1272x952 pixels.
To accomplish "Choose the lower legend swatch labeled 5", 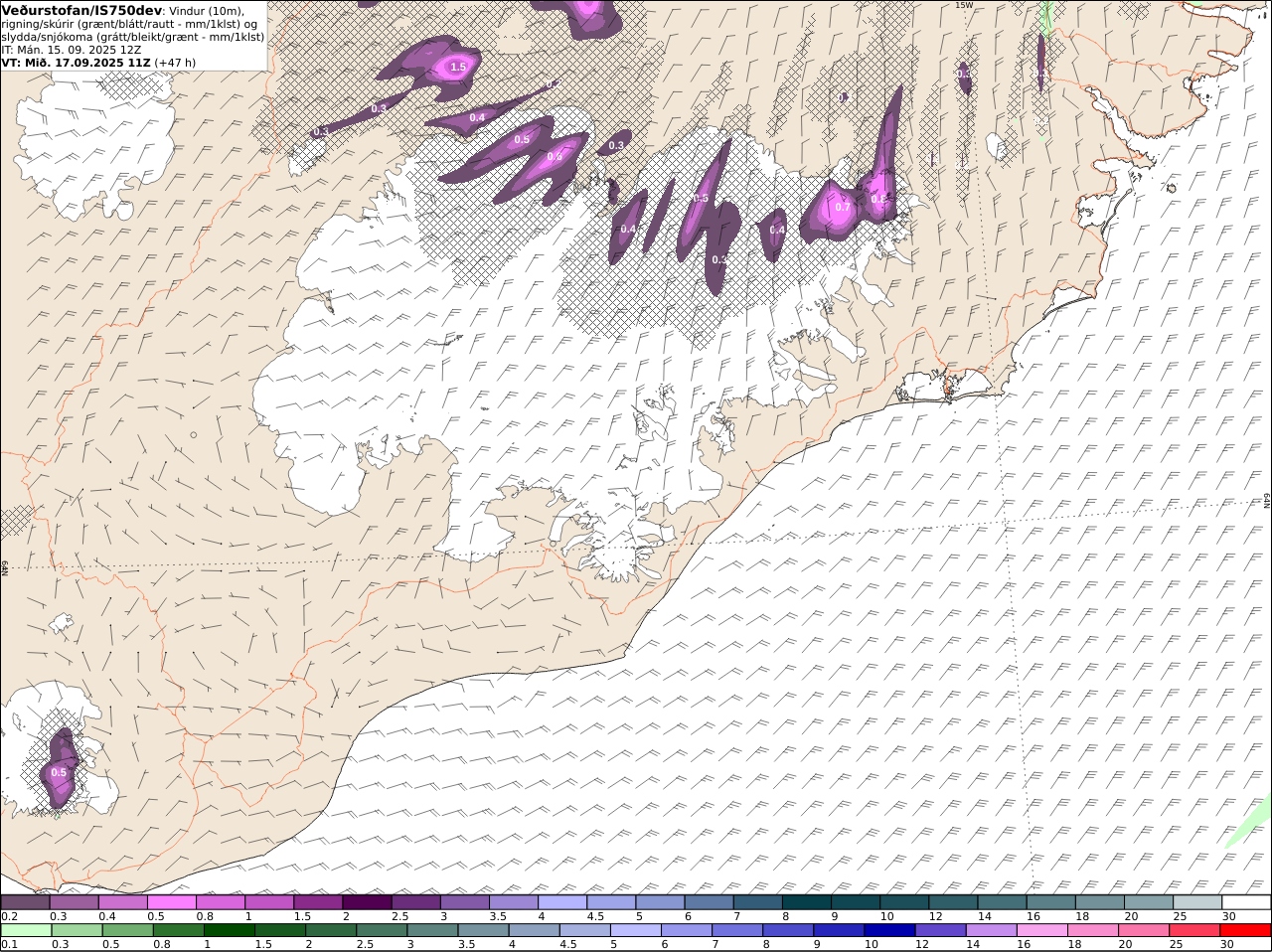I will click(x=635, y=931).
